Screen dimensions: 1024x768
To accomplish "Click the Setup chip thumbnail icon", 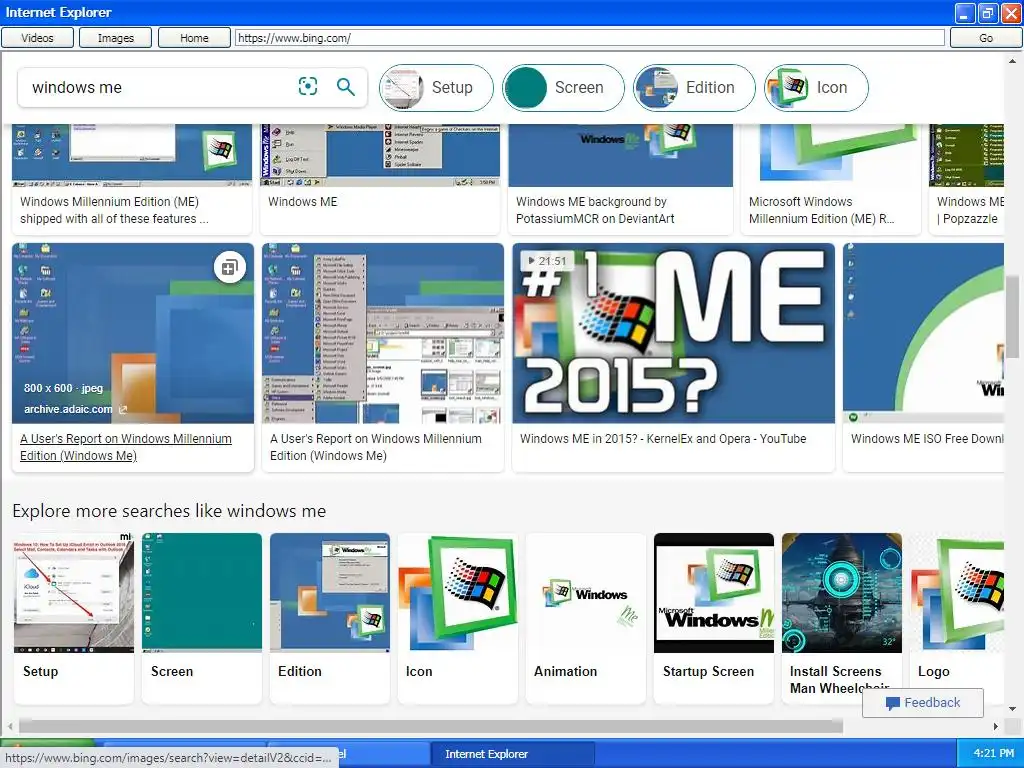I will click(402, 88).
